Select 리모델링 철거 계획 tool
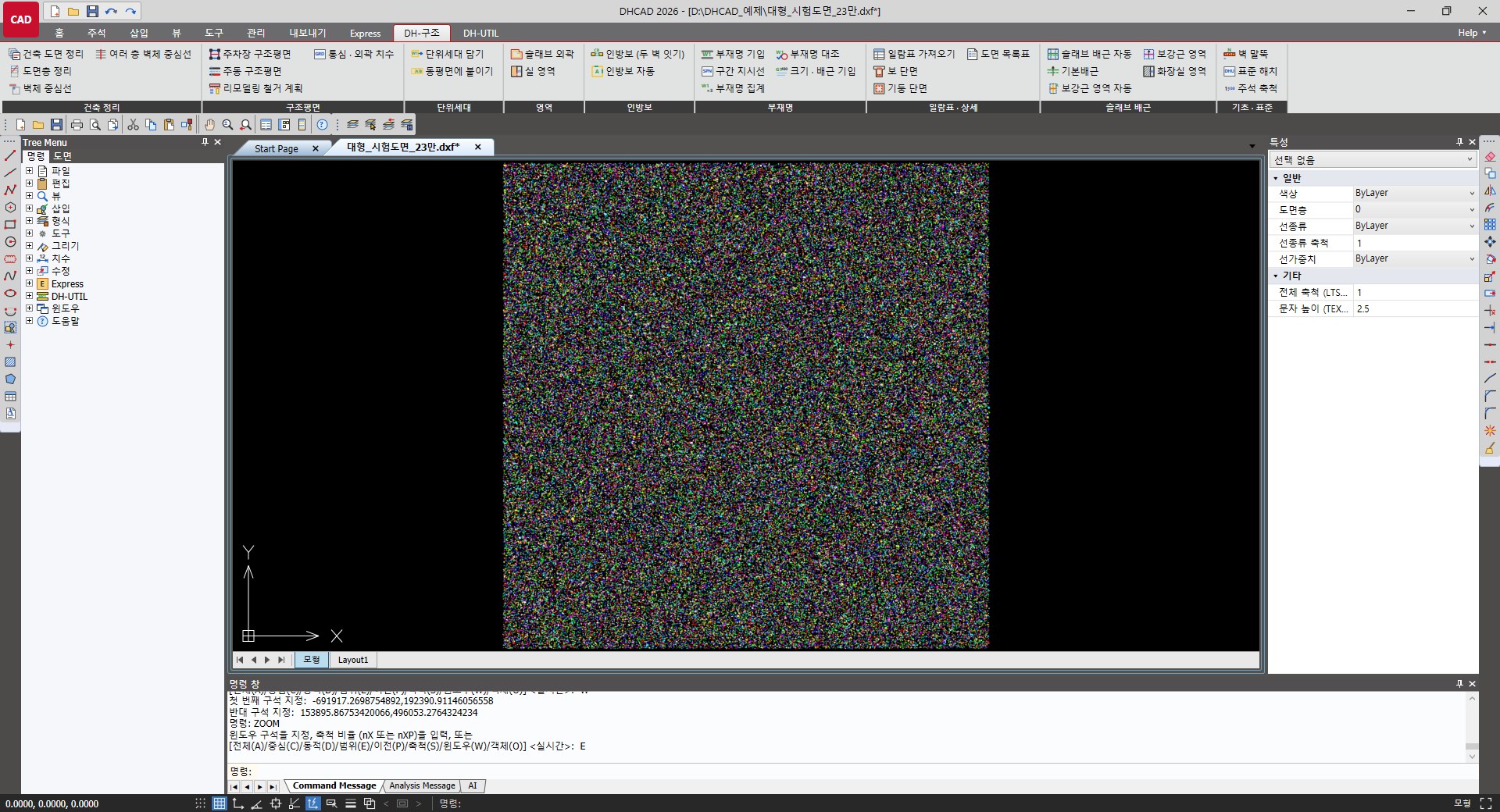This screenshot has width=1500, height=812. (x=255, y=88)
